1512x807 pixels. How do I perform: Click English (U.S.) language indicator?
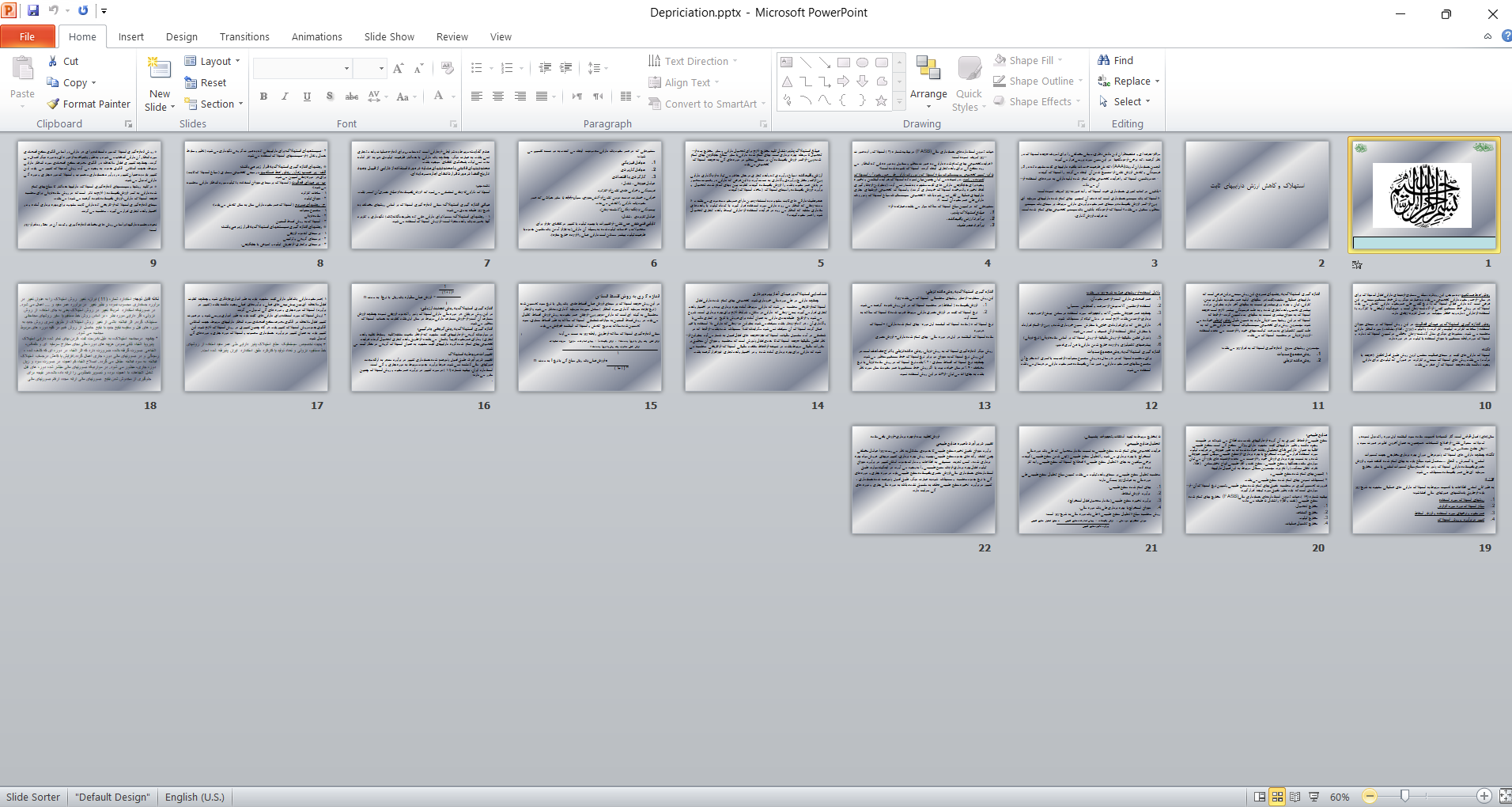click(195, 797)
